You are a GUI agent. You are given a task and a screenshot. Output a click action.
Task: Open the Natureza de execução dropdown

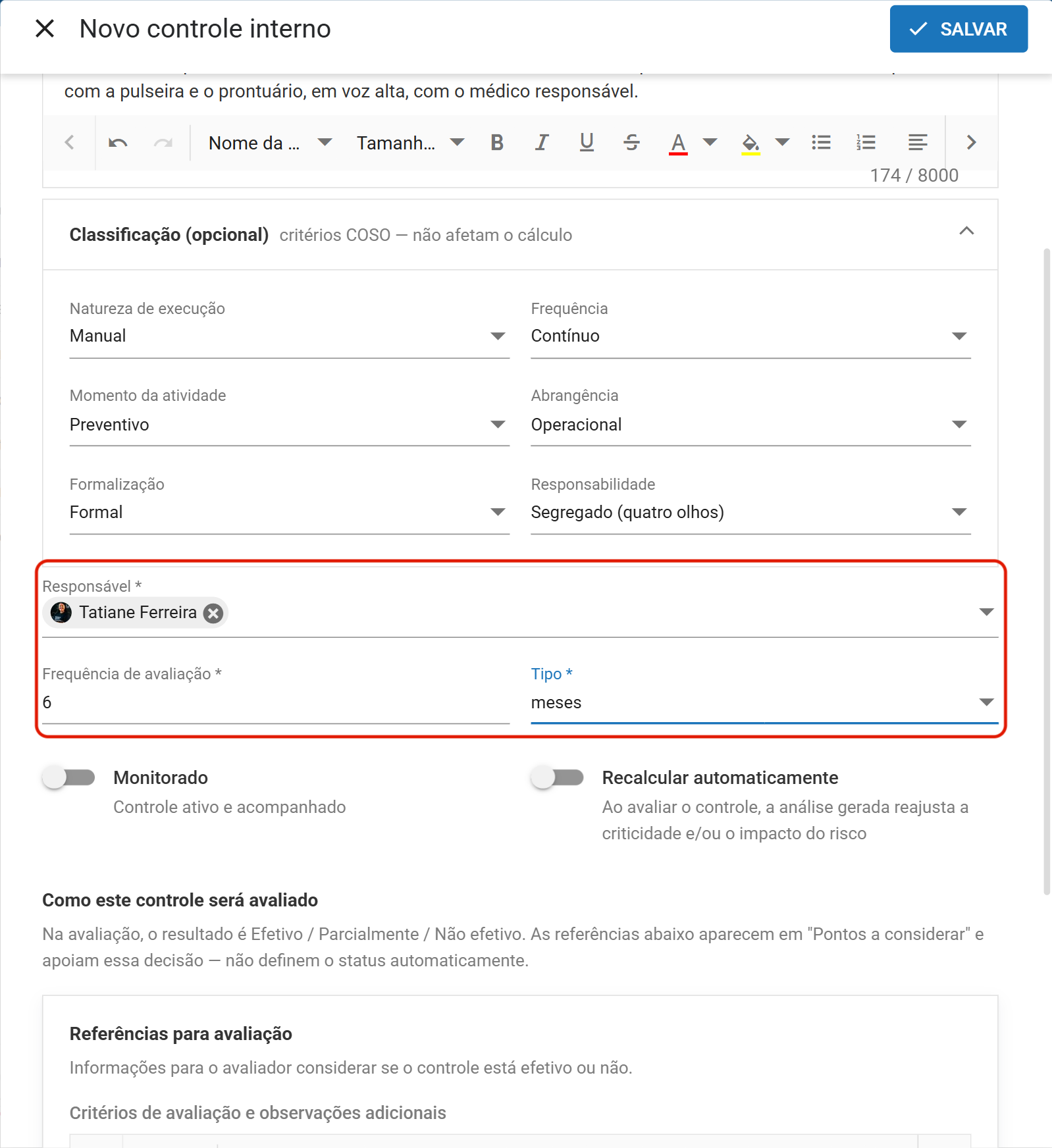(x=290, y=336)
